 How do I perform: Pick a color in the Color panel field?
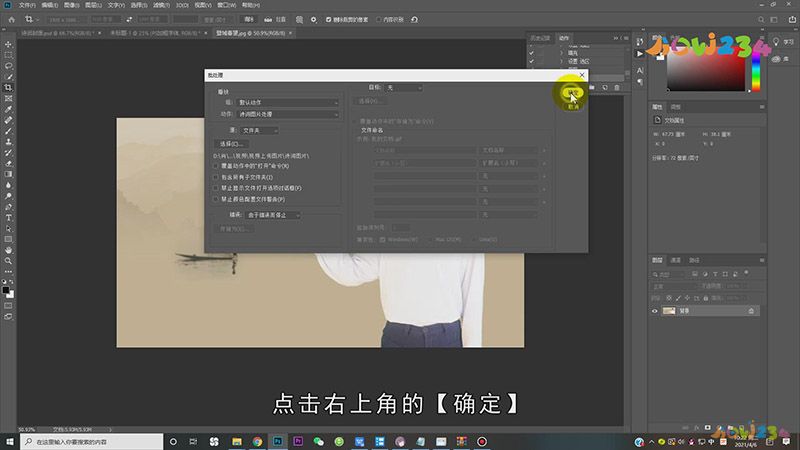pyautogui.click(x=706, y=71)
